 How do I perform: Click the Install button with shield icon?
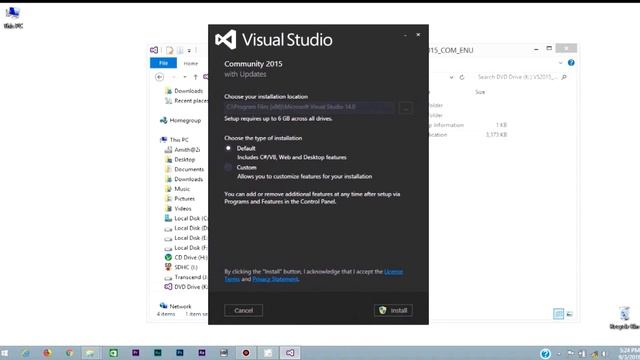(x=393, y=310)
